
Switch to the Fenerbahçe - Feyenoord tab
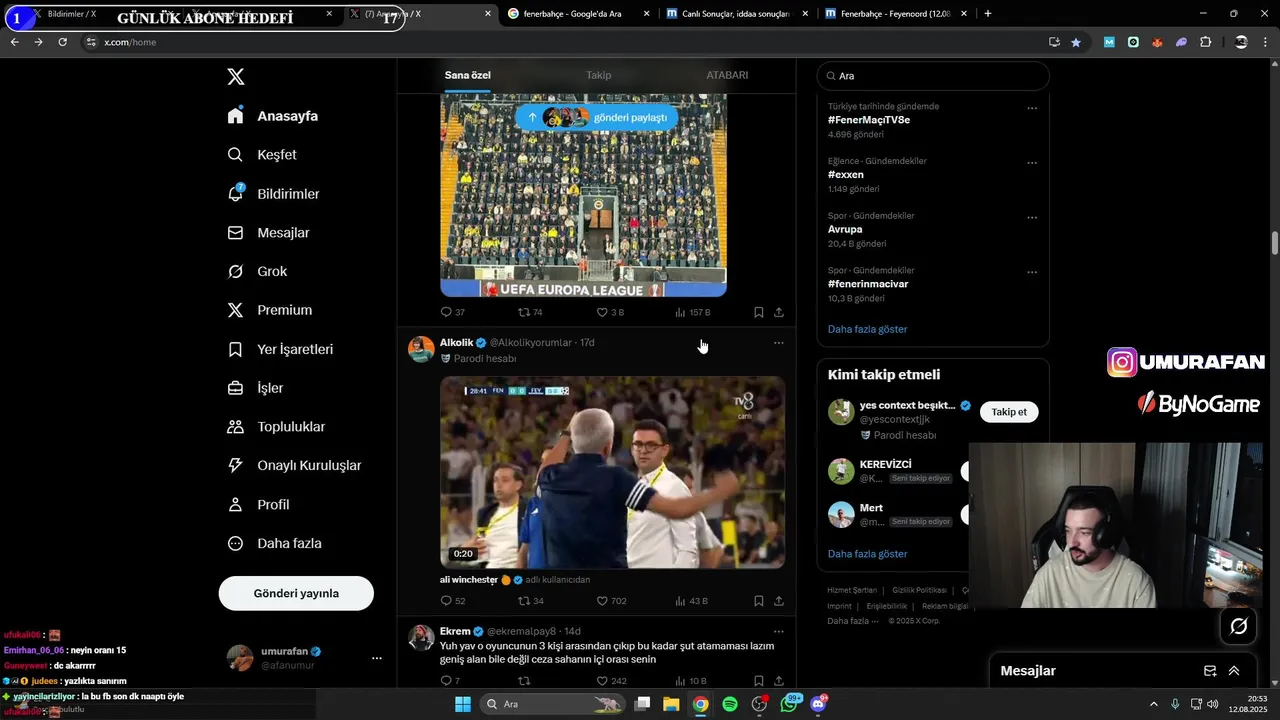(896, 14)
